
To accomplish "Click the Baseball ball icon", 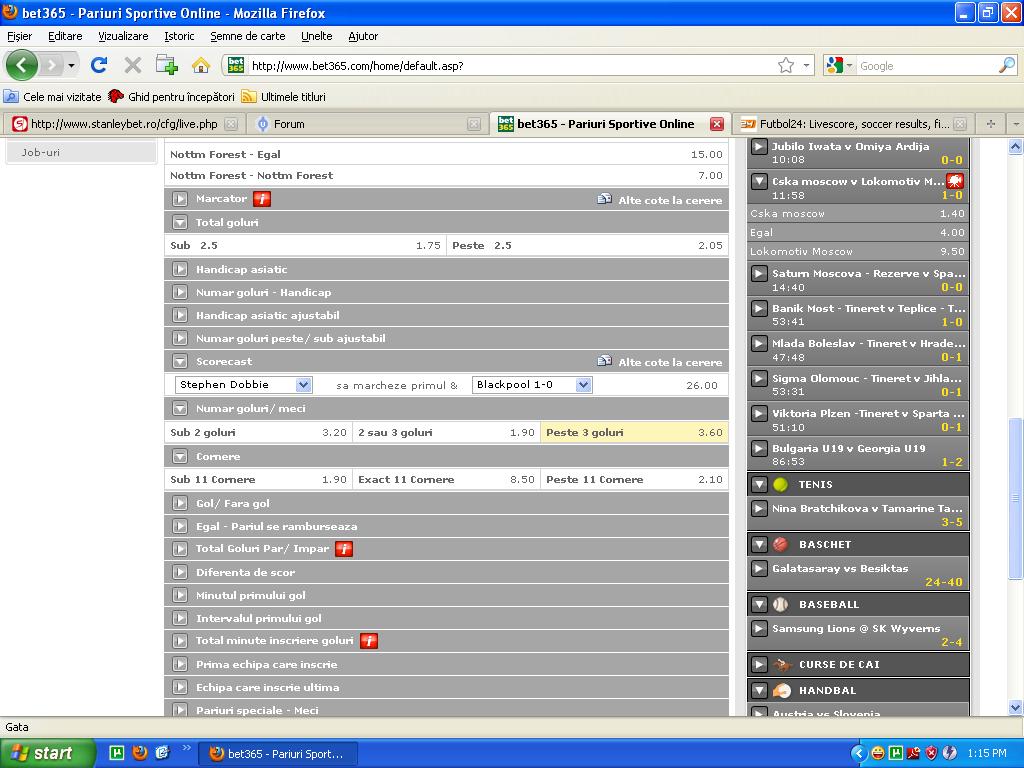I will pos(780,605).
